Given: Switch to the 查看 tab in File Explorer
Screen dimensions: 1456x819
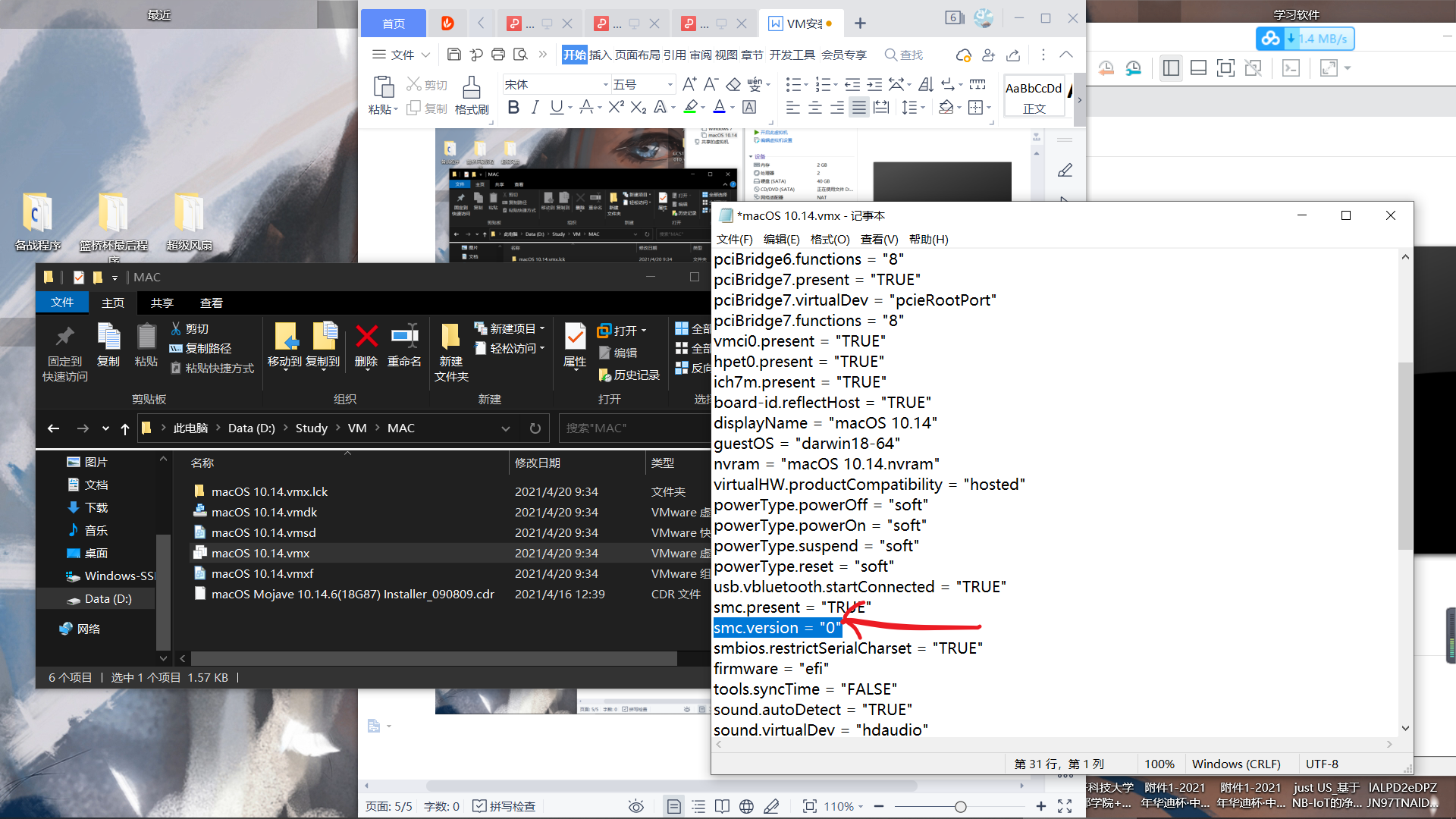Looking at the screenshot, I should (x=211, y=303).
